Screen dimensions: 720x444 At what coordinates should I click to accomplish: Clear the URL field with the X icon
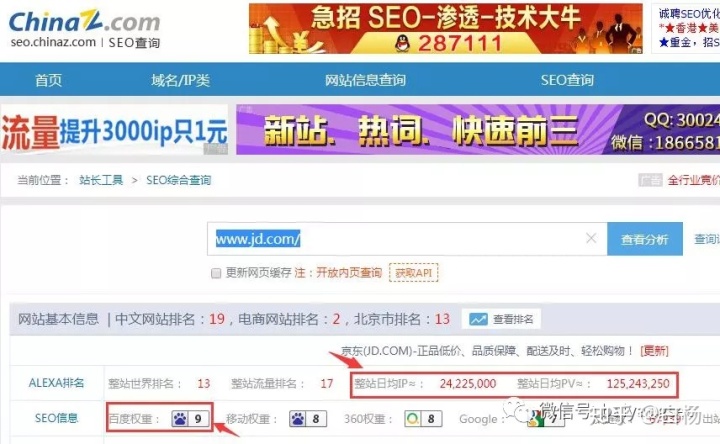[591, 238]
